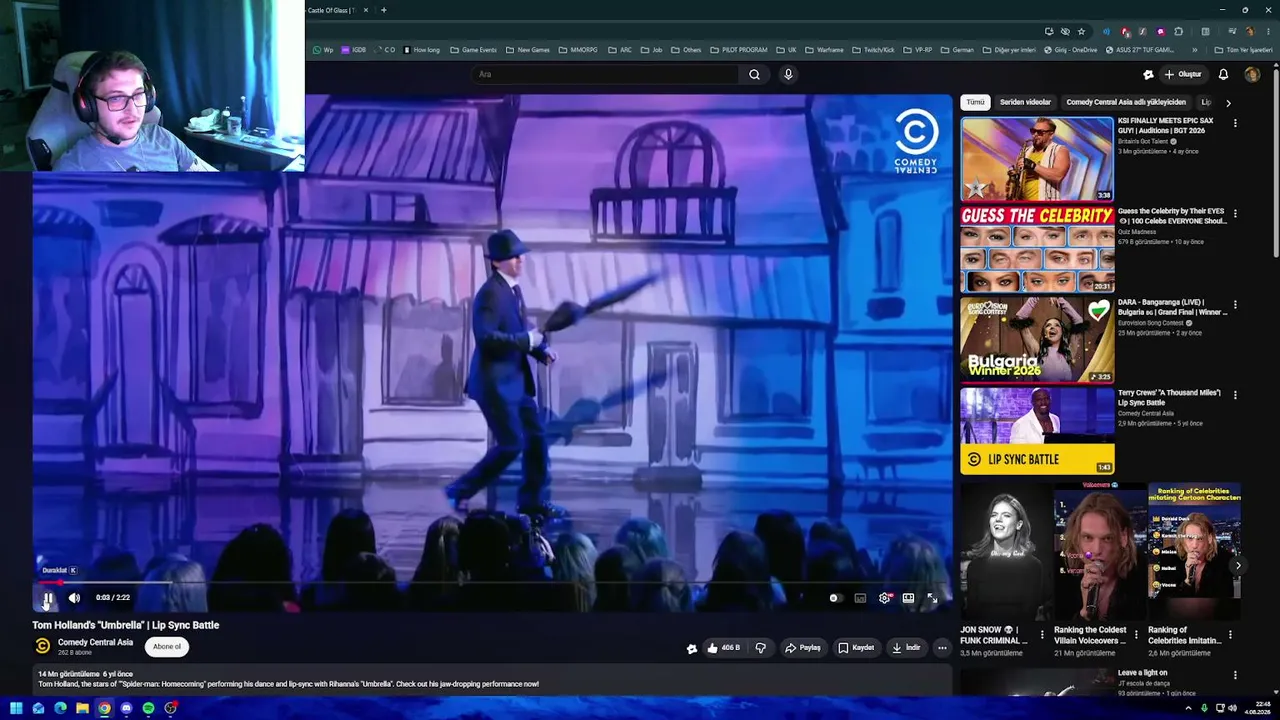Viewport: 1280px width, 720px height.
Task: Open the Wp WhatsApp bookmark
Action: (x=323, y=50)
